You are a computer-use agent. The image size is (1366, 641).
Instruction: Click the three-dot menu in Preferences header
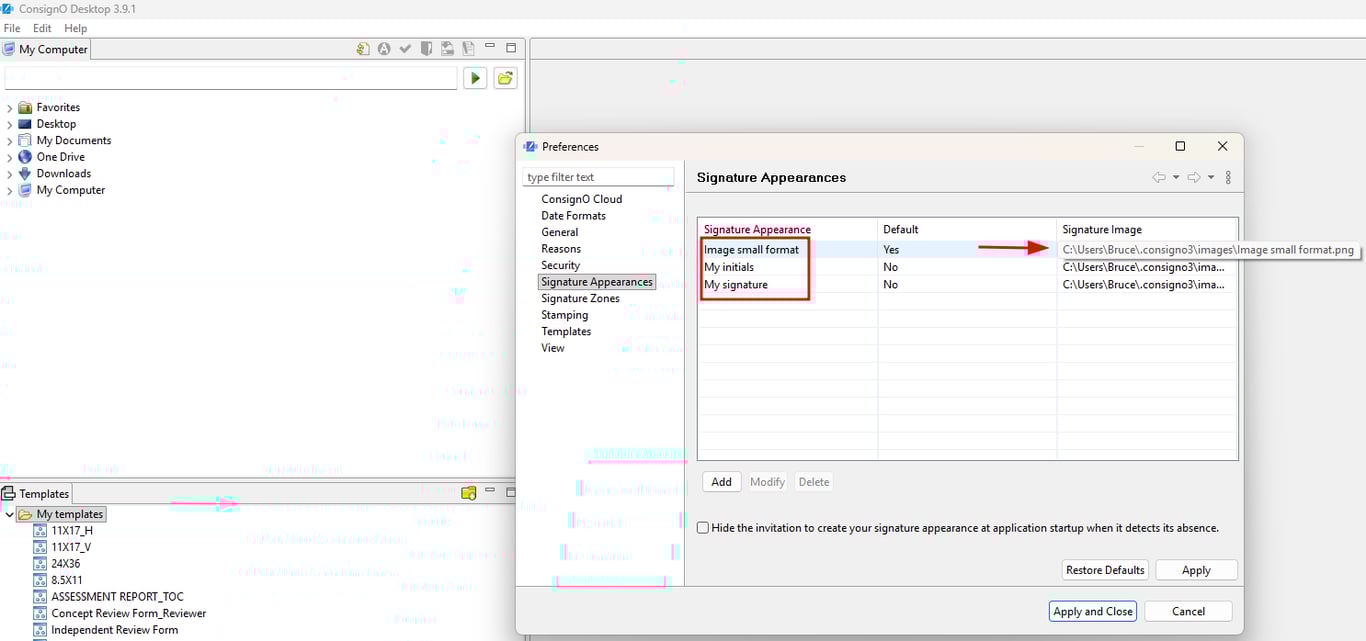coord(1228,177)
